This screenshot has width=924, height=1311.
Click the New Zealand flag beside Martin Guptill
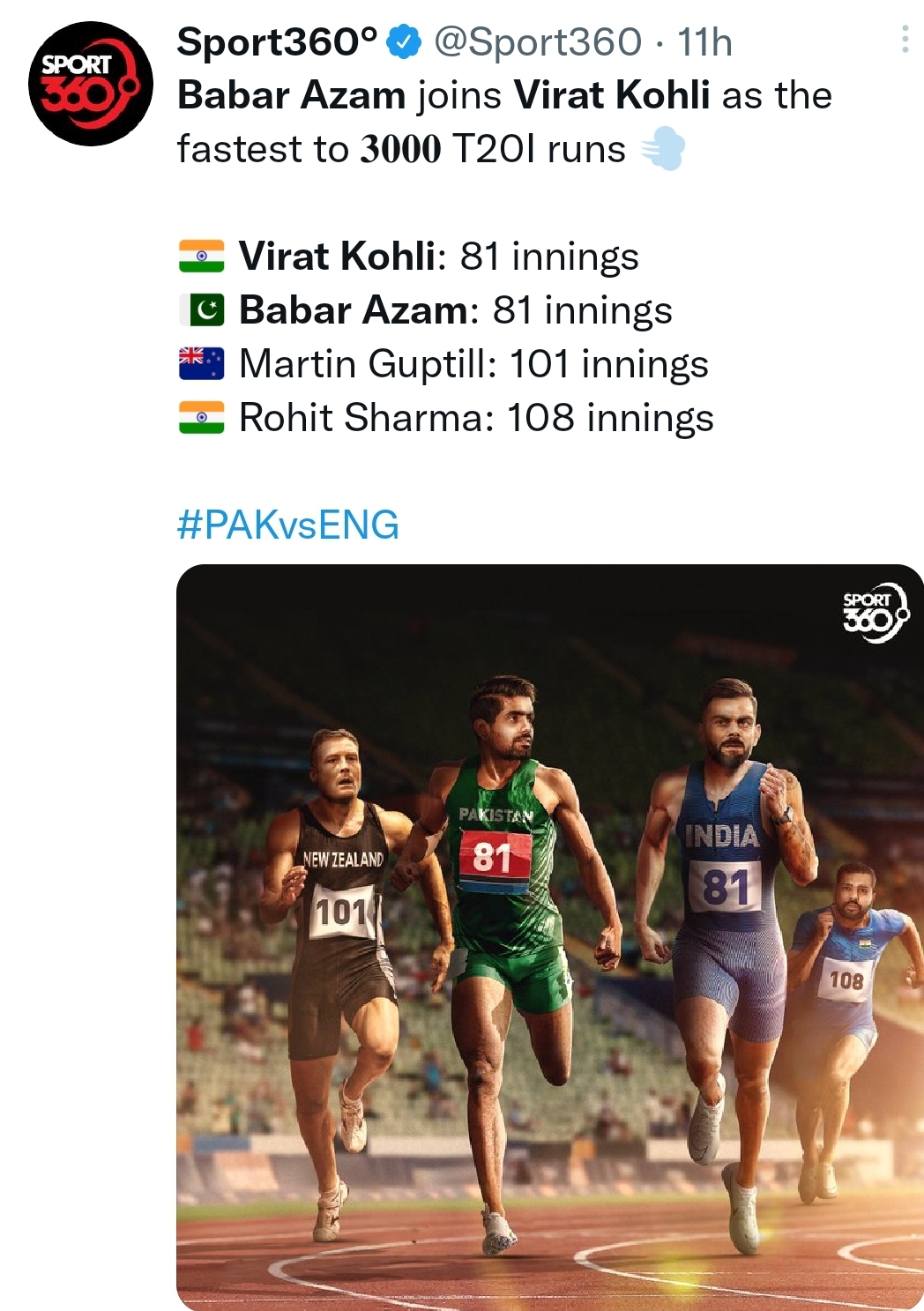(x=201, y=363)
